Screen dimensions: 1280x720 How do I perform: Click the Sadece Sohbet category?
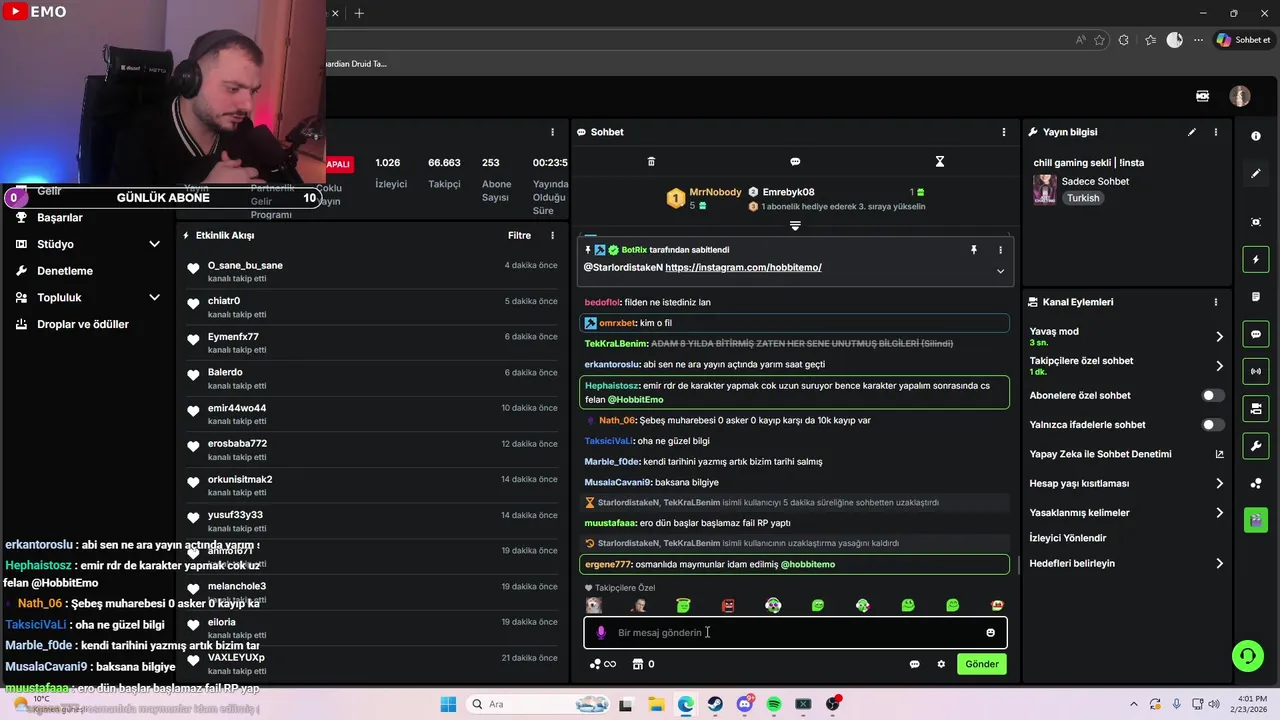click(1097, 182)
